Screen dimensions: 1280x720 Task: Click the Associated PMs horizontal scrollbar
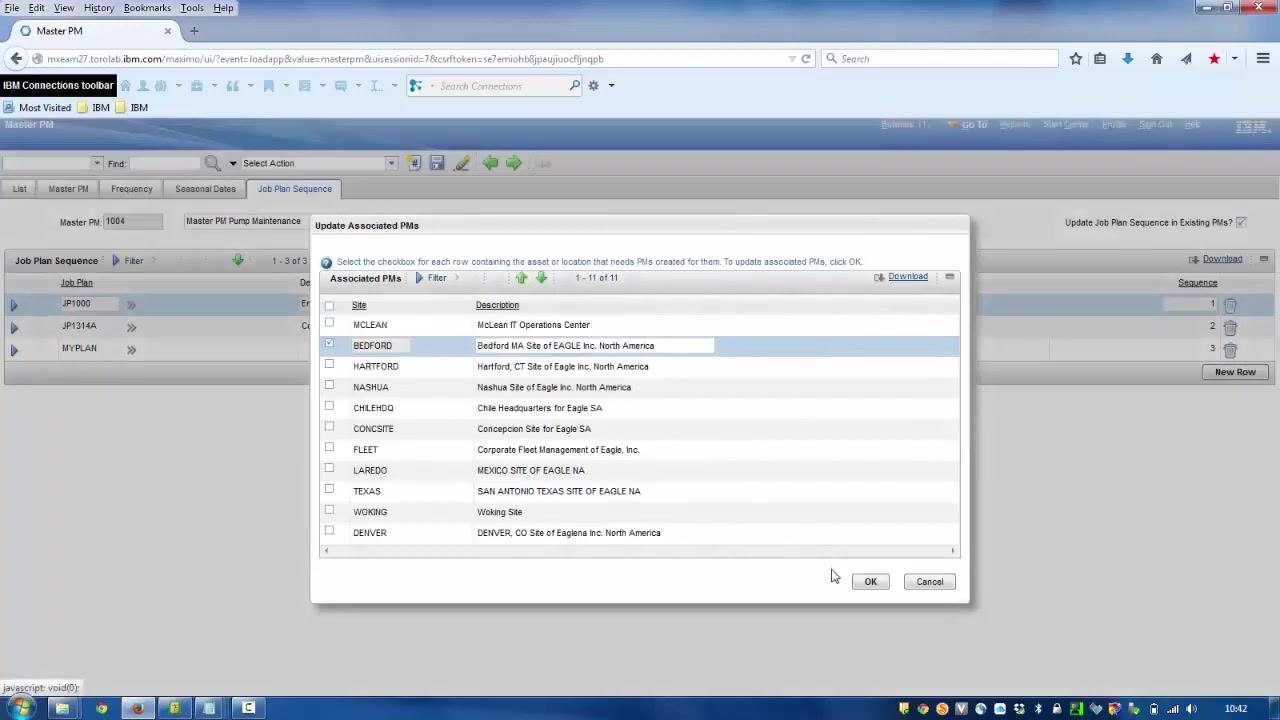coord(639,551)
